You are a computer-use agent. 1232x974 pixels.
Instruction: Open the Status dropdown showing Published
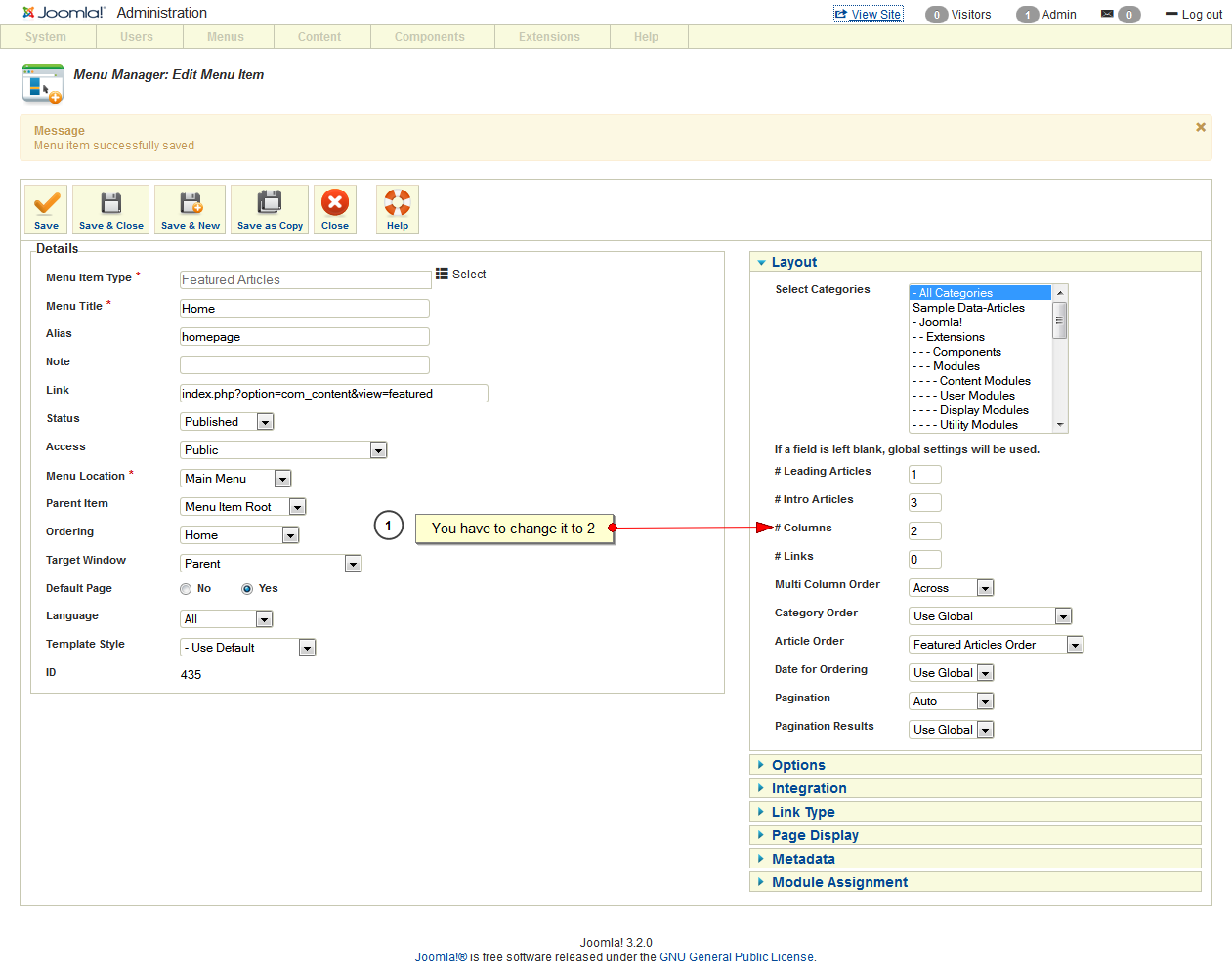227,422
